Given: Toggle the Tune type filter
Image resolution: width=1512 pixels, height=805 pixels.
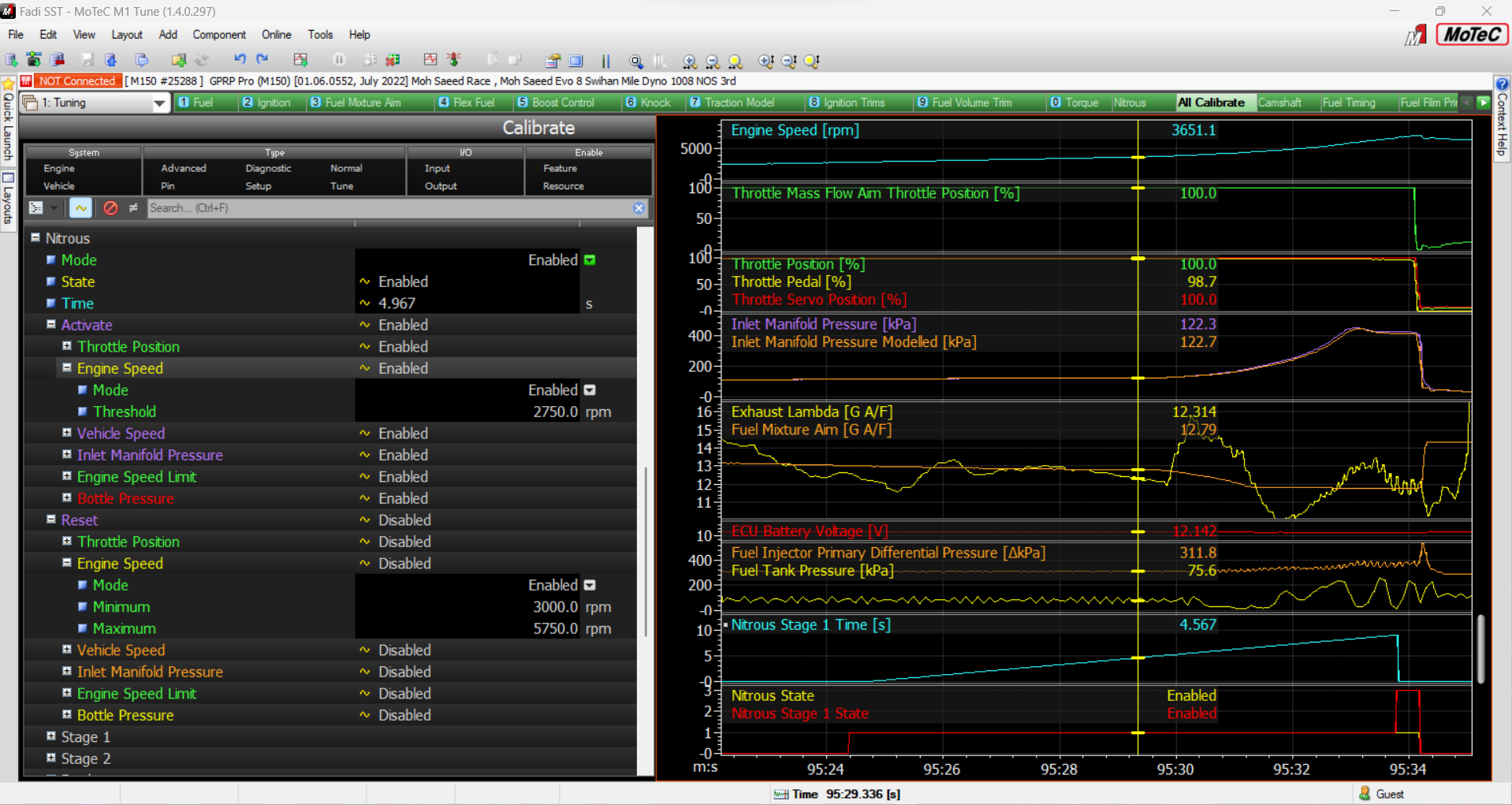Looking at the screenshot, I should click(x=341, y=186).
